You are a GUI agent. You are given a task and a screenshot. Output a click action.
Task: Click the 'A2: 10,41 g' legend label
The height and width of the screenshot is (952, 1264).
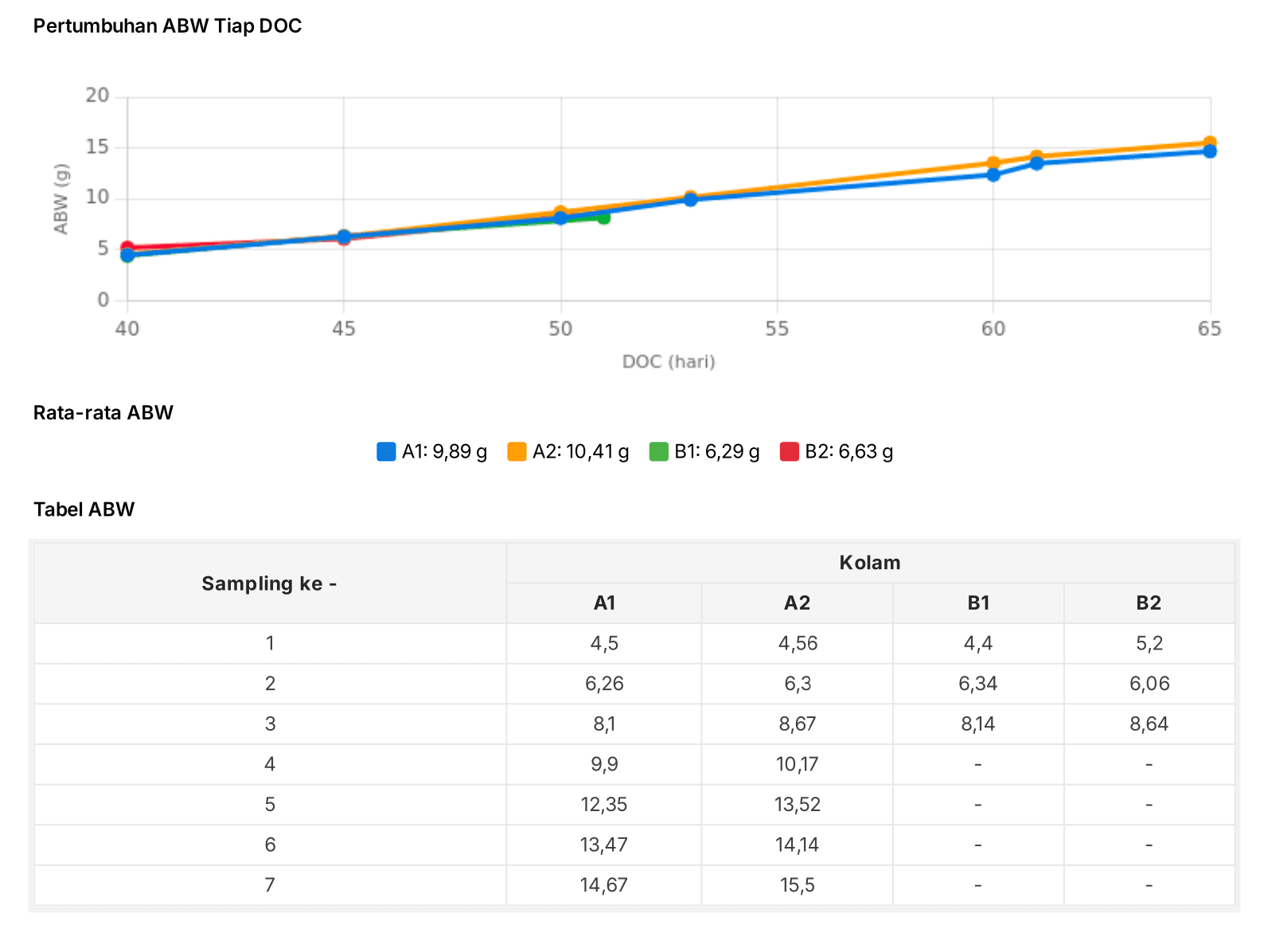(580, 451)
